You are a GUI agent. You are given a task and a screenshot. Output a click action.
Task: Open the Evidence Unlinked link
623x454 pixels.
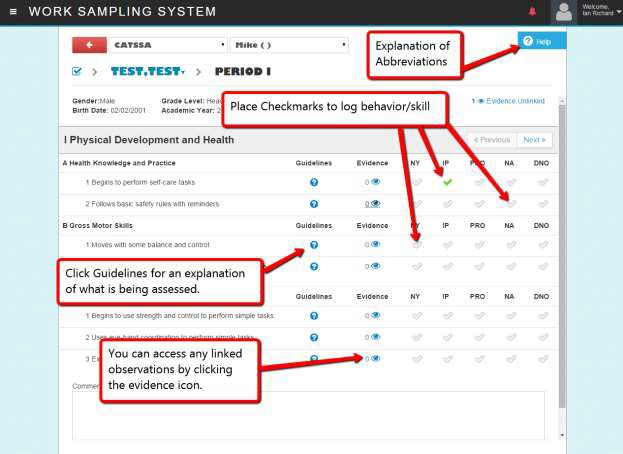(508, 101)
